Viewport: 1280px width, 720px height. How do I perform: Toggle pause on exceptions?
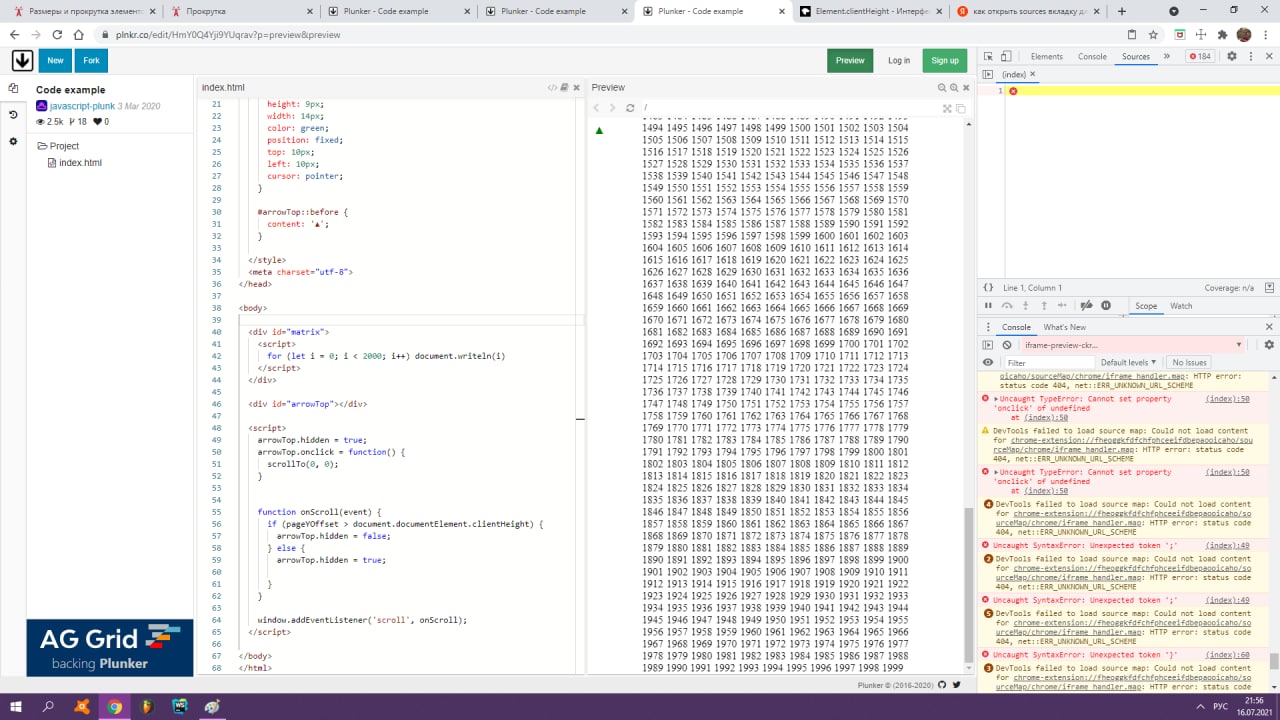(x=1106, y=306)
